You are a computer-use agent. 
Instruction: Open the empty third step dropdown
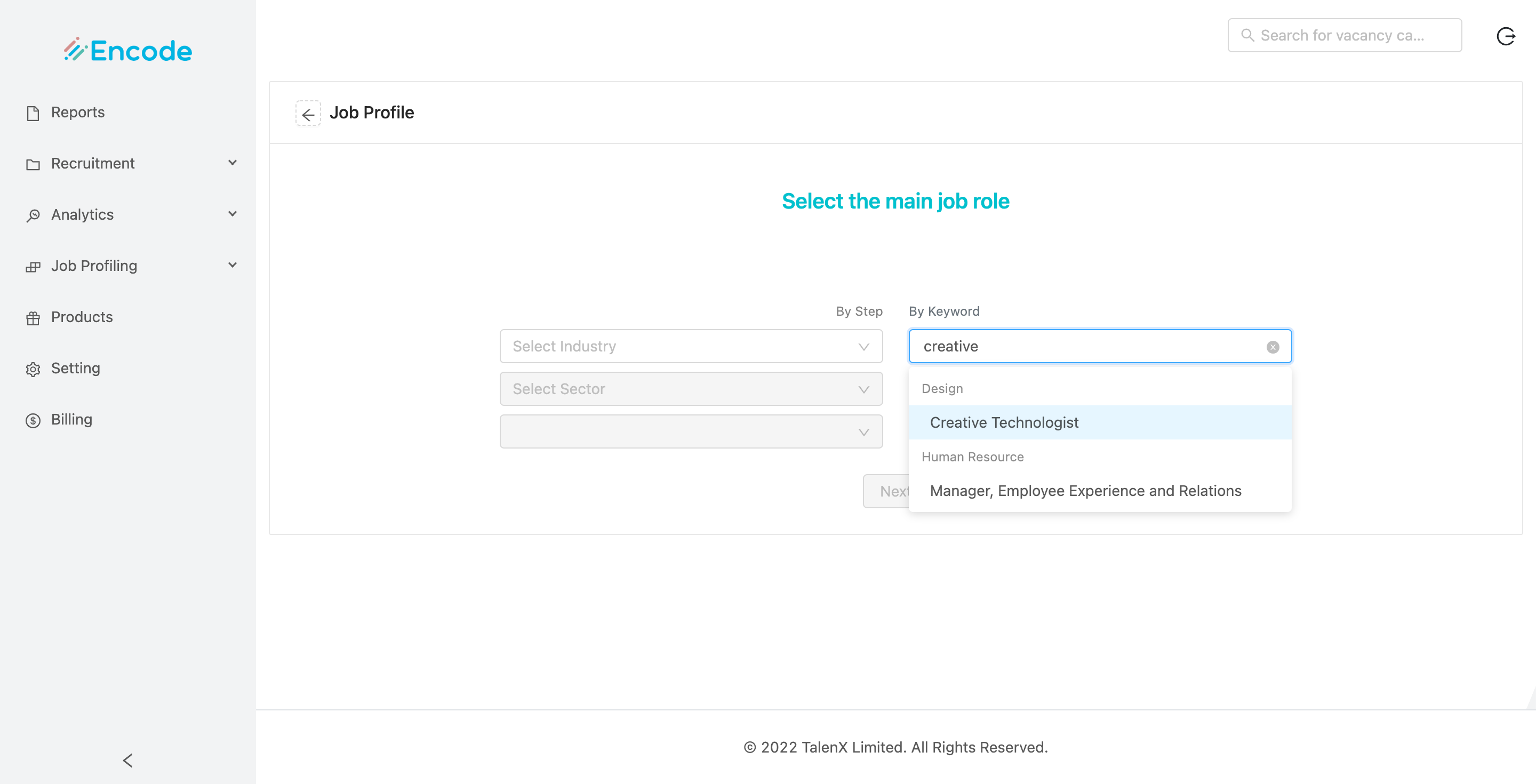click(691, 431)
